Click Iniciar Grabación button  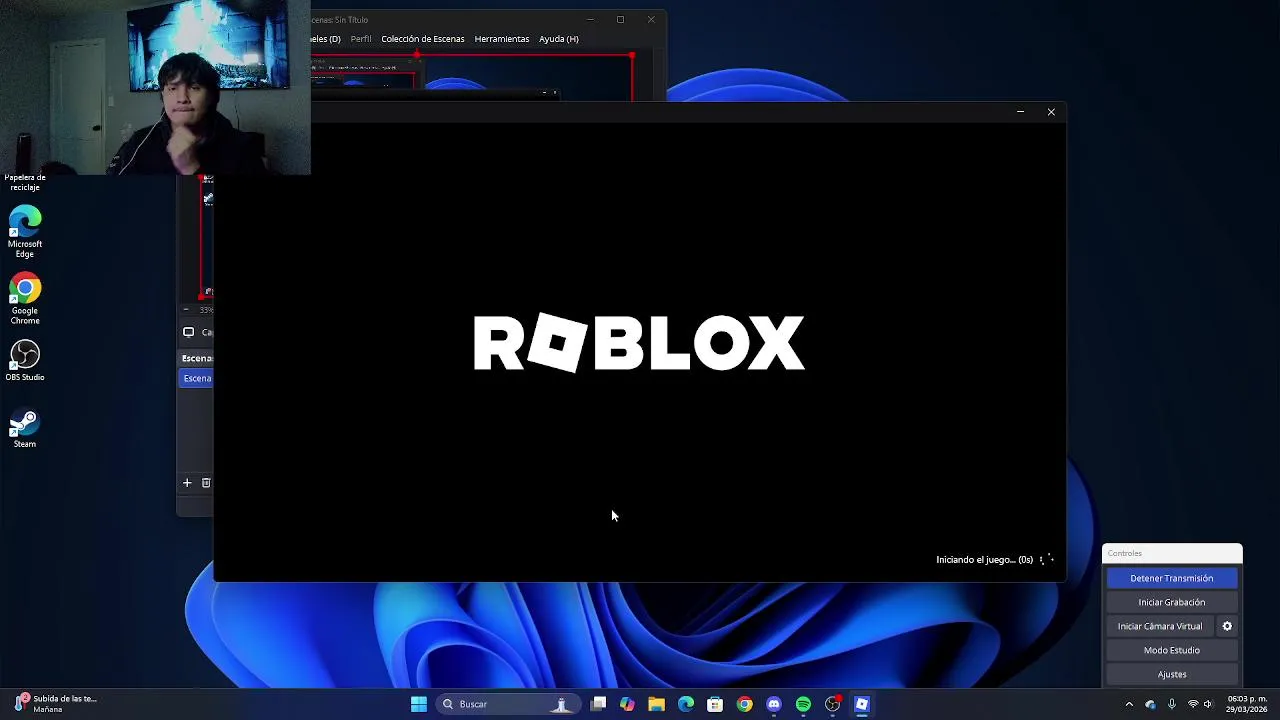coord(1171,602)
